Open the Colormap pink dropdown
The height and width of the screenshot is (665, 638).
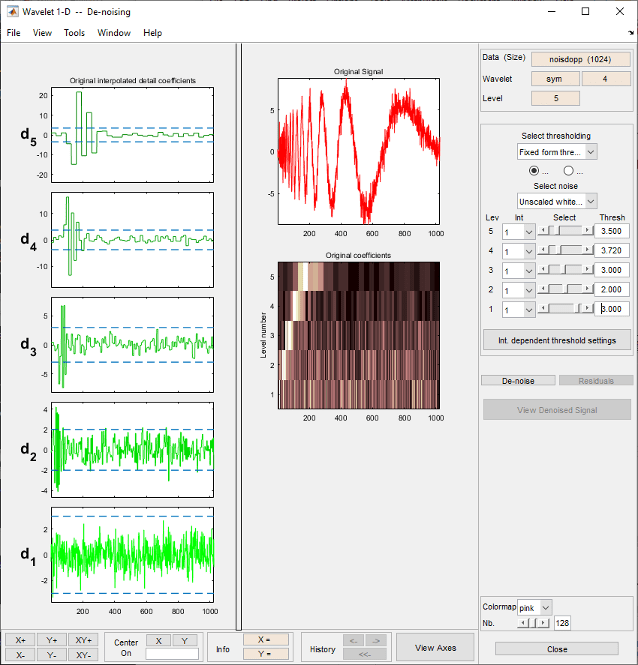[534, 607]
